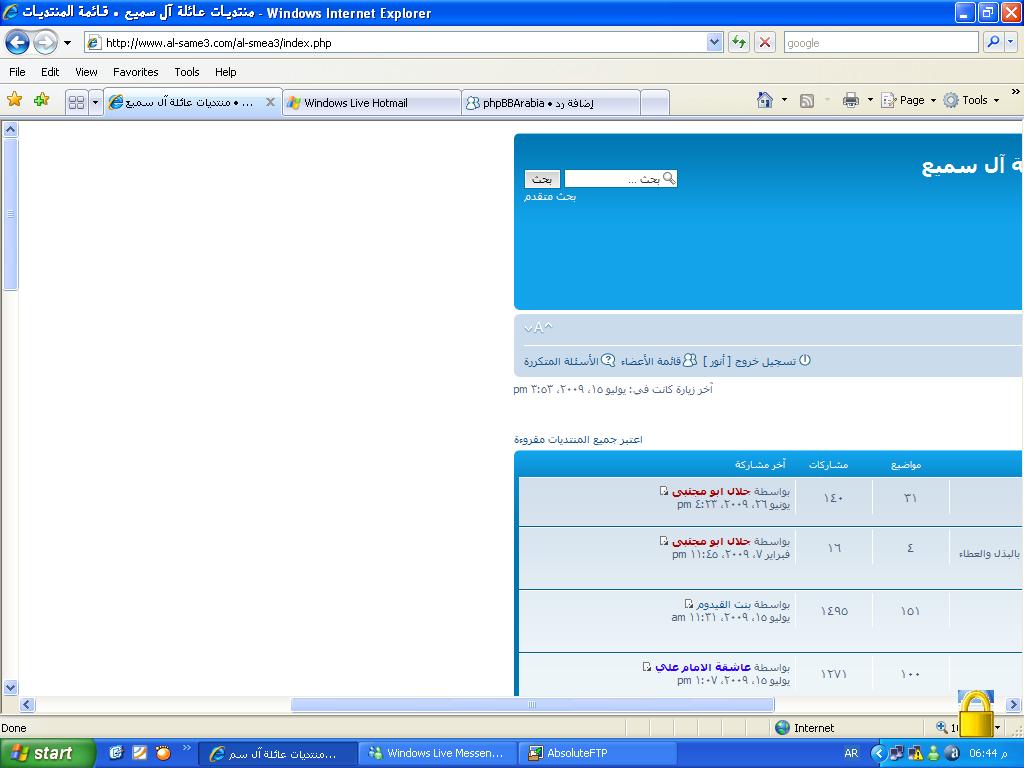Click the Refresh page icon

(x=739, y=42)
